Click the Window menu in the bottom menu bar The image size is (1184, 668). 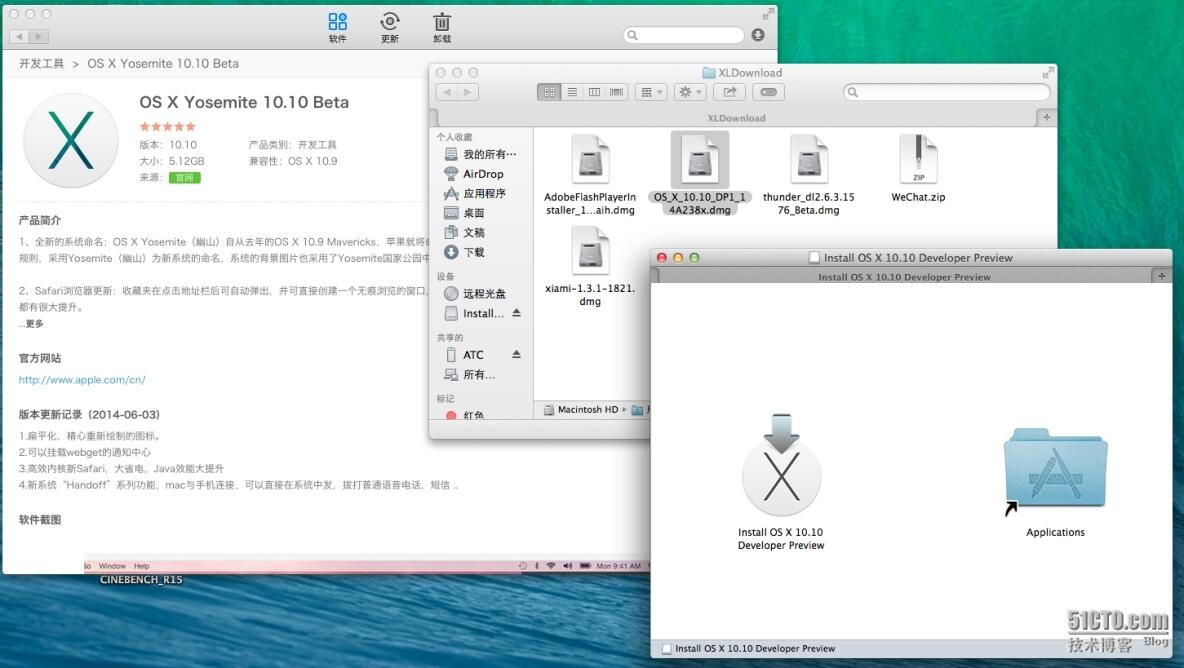[x=113, y=564]
